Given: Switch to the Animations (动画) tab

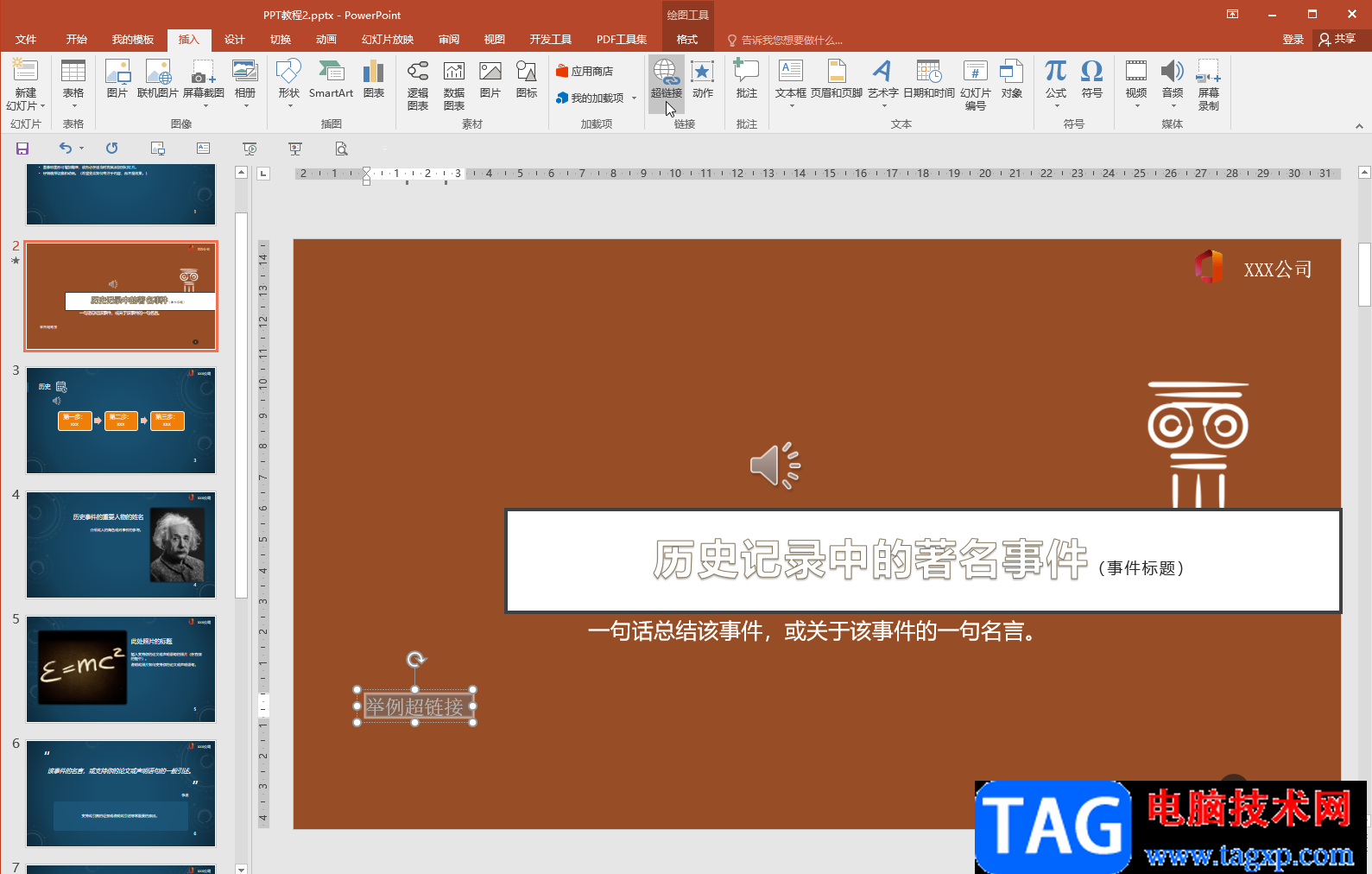Looking at the screenshot, I should [x=326, y=40].
